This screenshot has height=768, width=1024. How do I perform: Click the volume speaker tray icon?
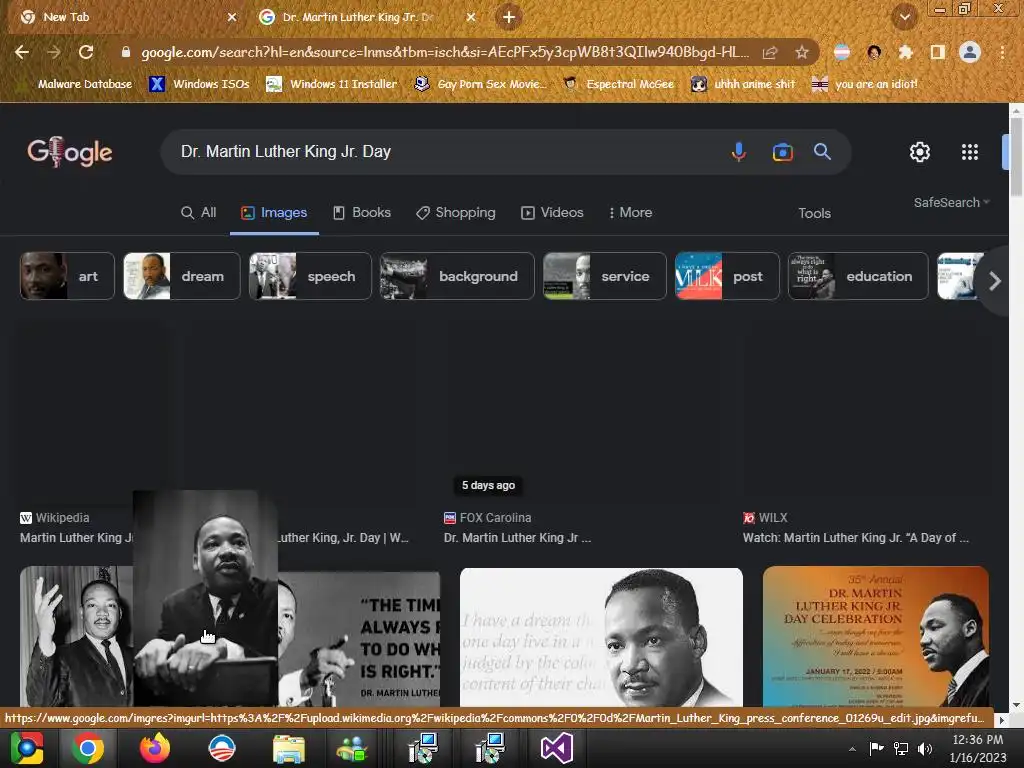pos(924,748)
